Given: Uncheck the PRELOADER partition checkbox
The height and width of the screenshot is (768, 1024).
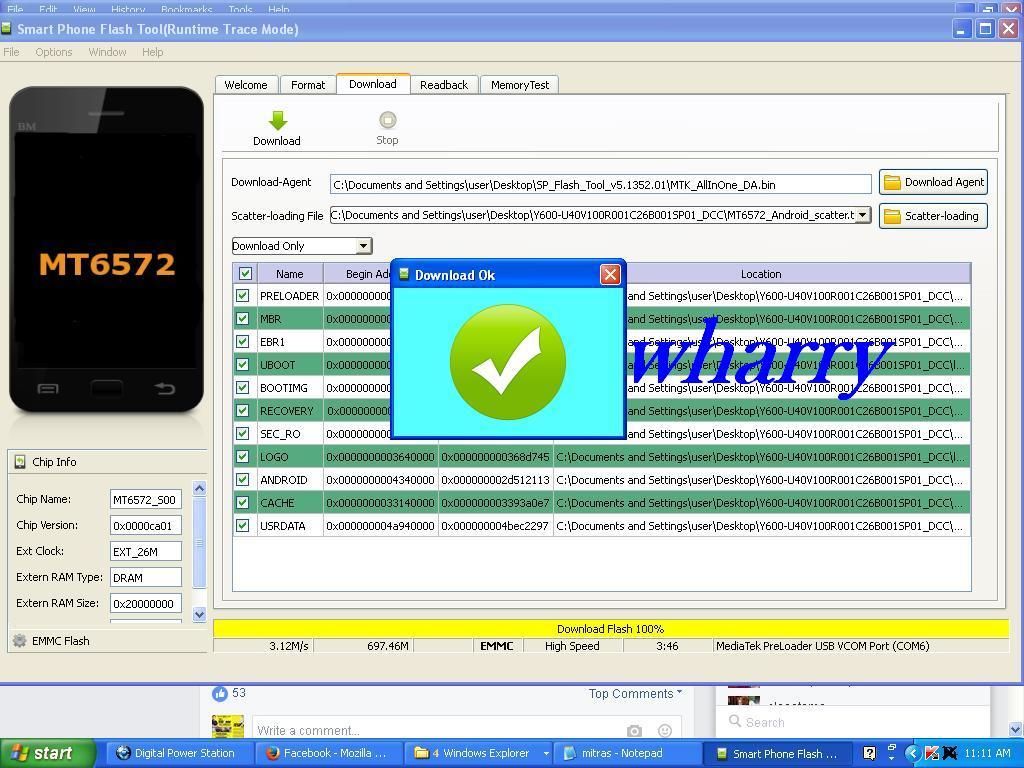Looking at the screenshot, I should [x=243, y=296].
